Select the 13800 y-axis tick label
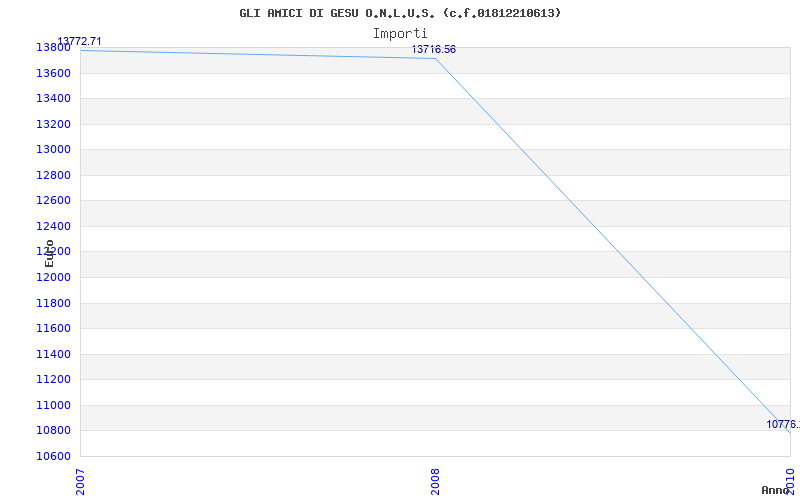Image resolution: width=800 pixels, height=500 pixels. (x=53, y=47)
